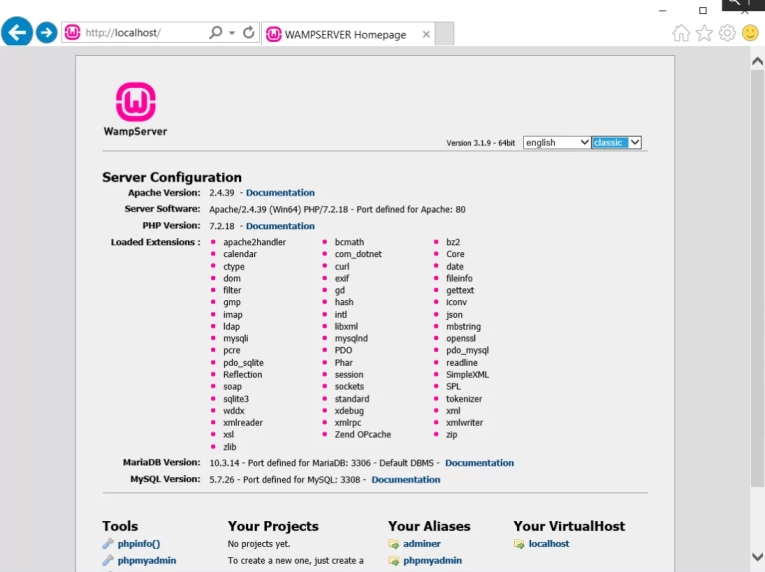
Task: Open MariaDB Version Documentation link
Action: click(x=479, y=463)
